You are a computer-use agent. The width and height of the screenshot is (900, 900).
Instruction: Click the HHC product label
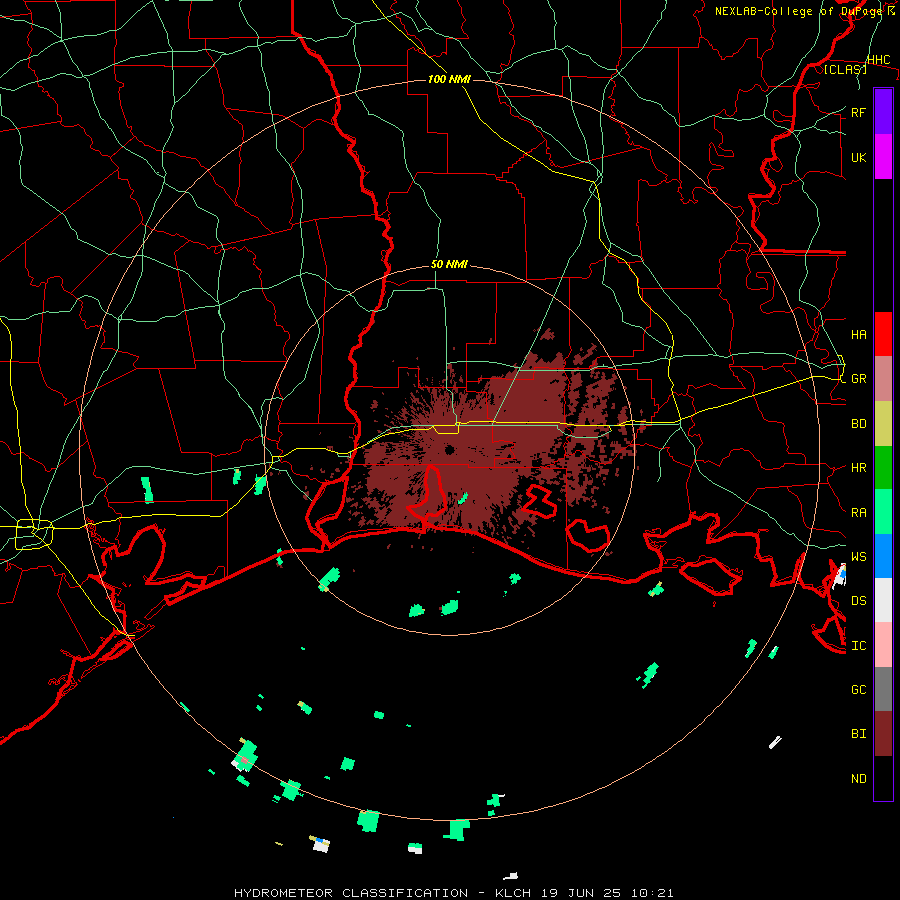(x=878, y=60)
